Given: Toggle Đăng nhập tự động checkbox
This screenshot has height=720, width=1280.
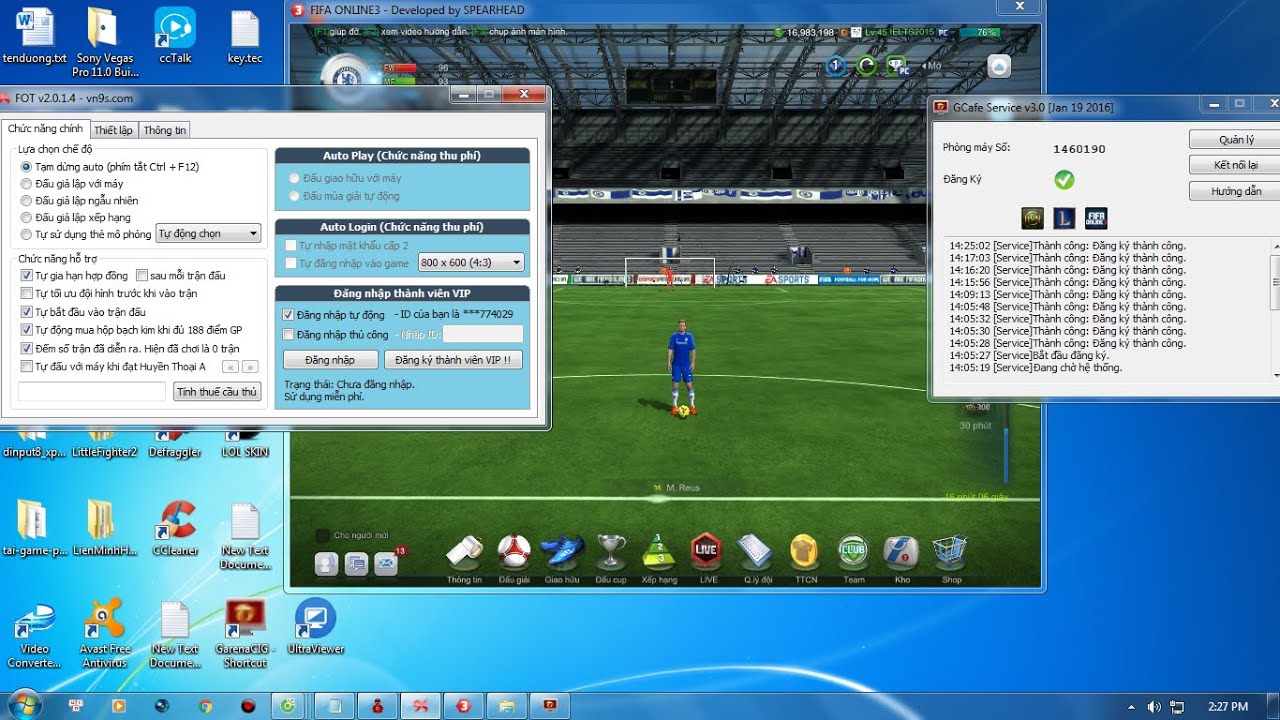Looking at the screenshot, I should click(289, 314).
